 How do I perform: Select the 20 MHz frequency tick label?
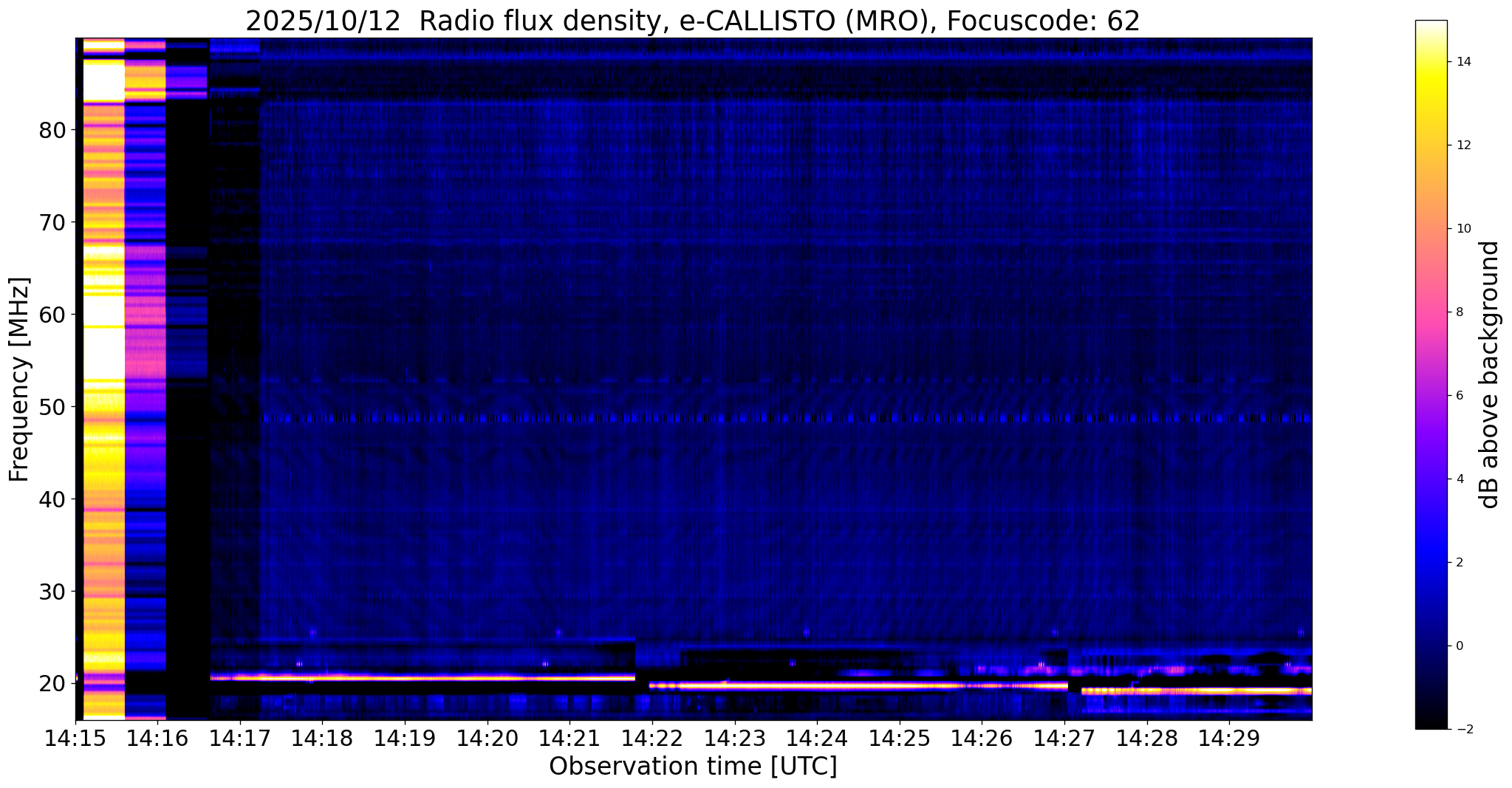pyautogui.click(x=52, y=684)
